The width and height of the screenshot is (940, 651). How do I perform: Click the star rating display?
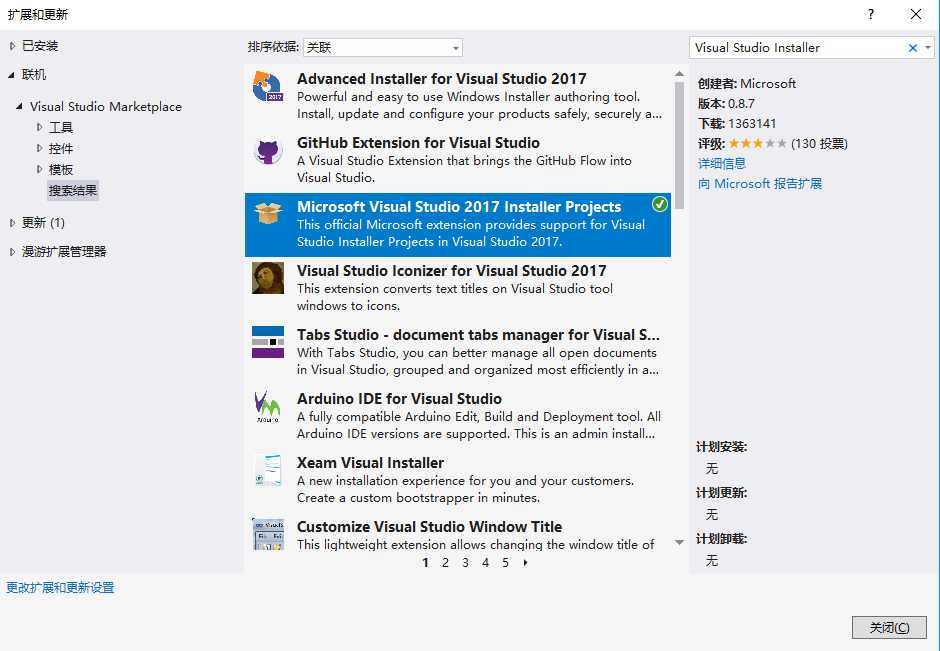pos(758,143)
